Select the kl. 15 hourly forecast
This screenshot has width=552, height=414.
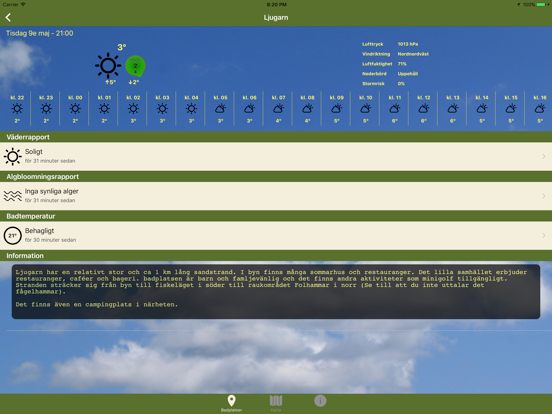coord(511,109)
